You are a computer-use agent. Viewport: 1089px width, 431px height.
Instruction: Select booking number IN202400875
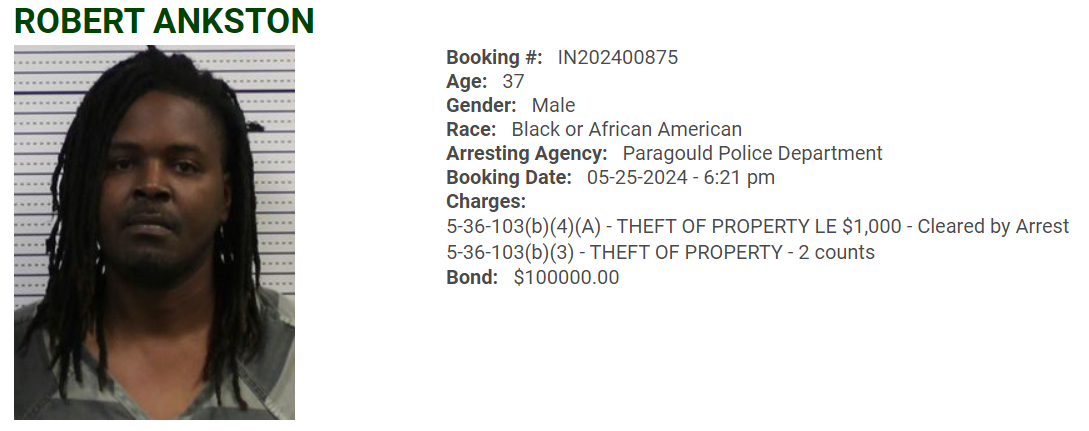(x=618, y=57)
